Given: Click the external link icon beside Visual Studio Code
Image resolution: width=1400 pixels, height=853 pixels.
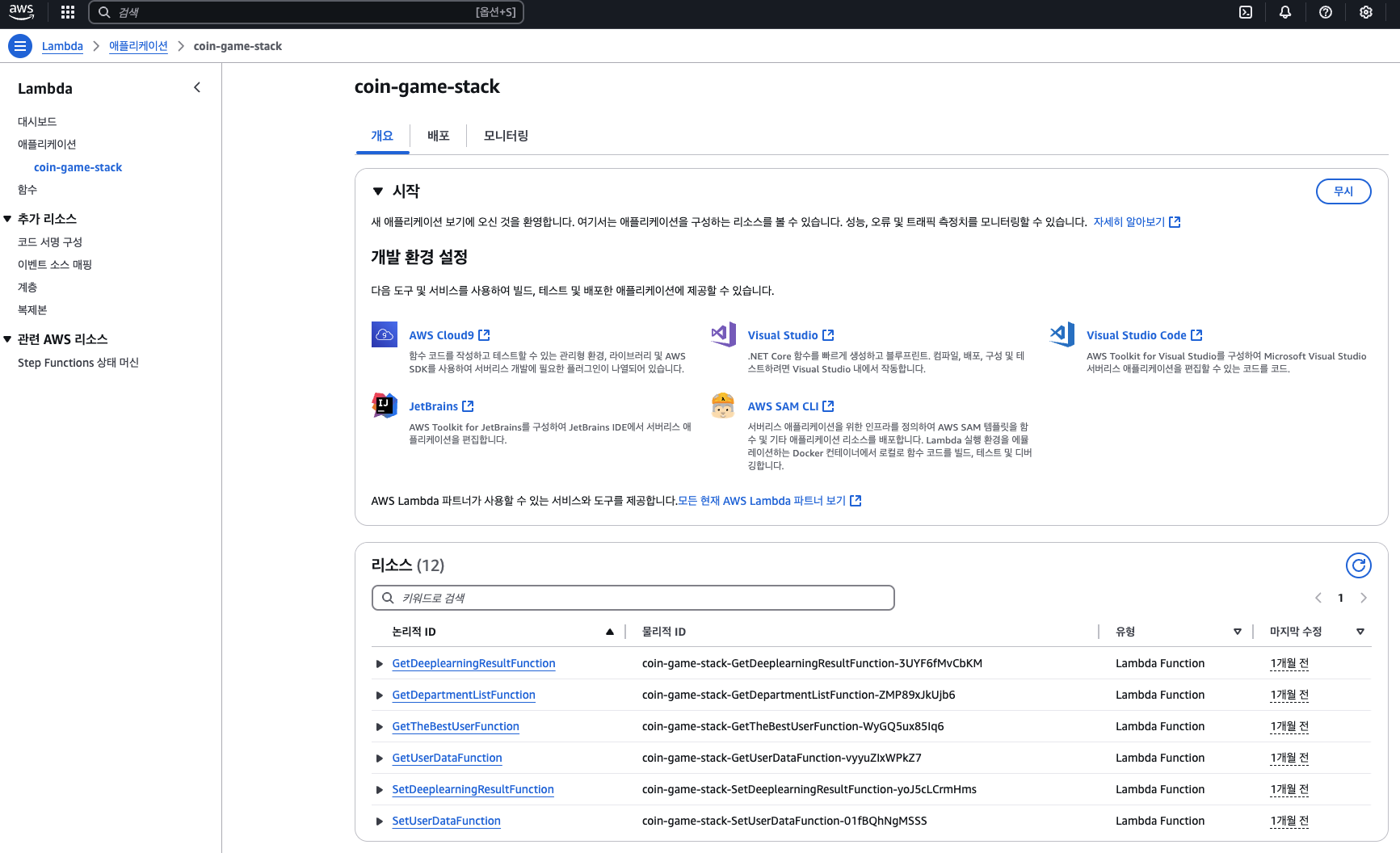Looking at the screenshot, I should (x=1197, y=335).
